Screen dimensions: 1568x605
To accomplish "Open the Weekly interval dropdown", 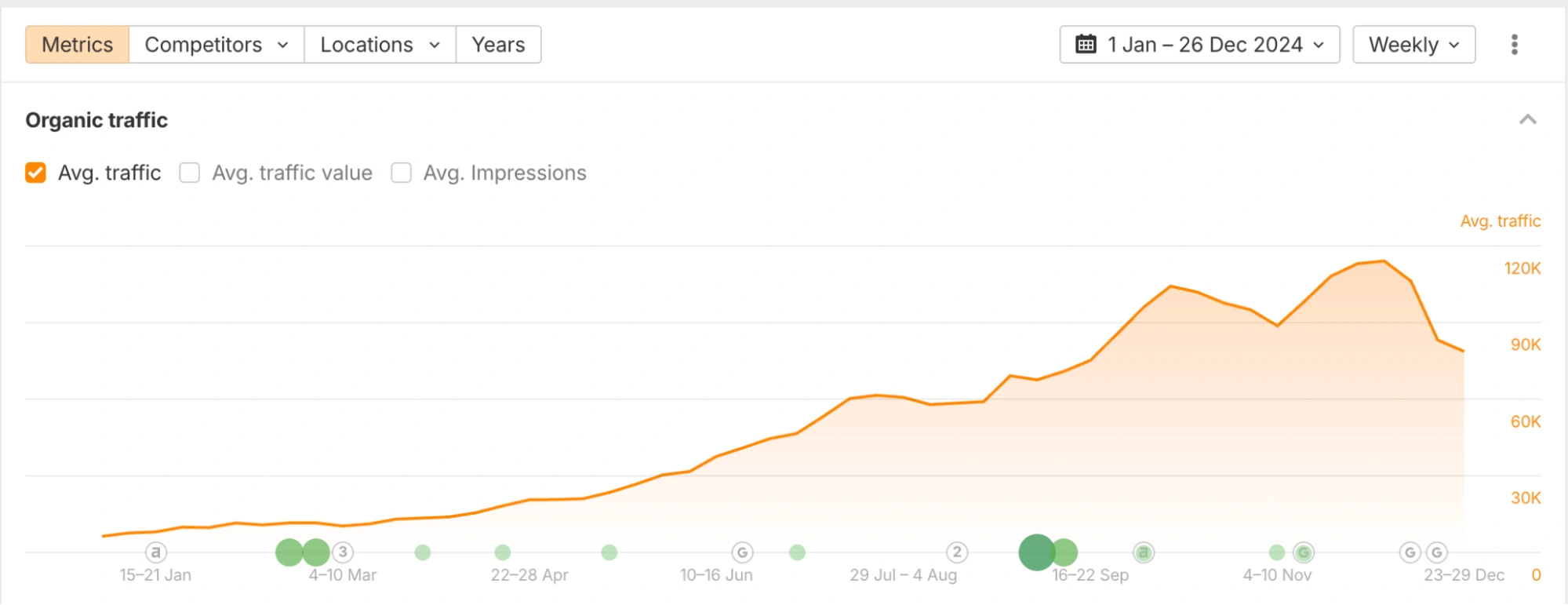I will tap(1413, 45).
